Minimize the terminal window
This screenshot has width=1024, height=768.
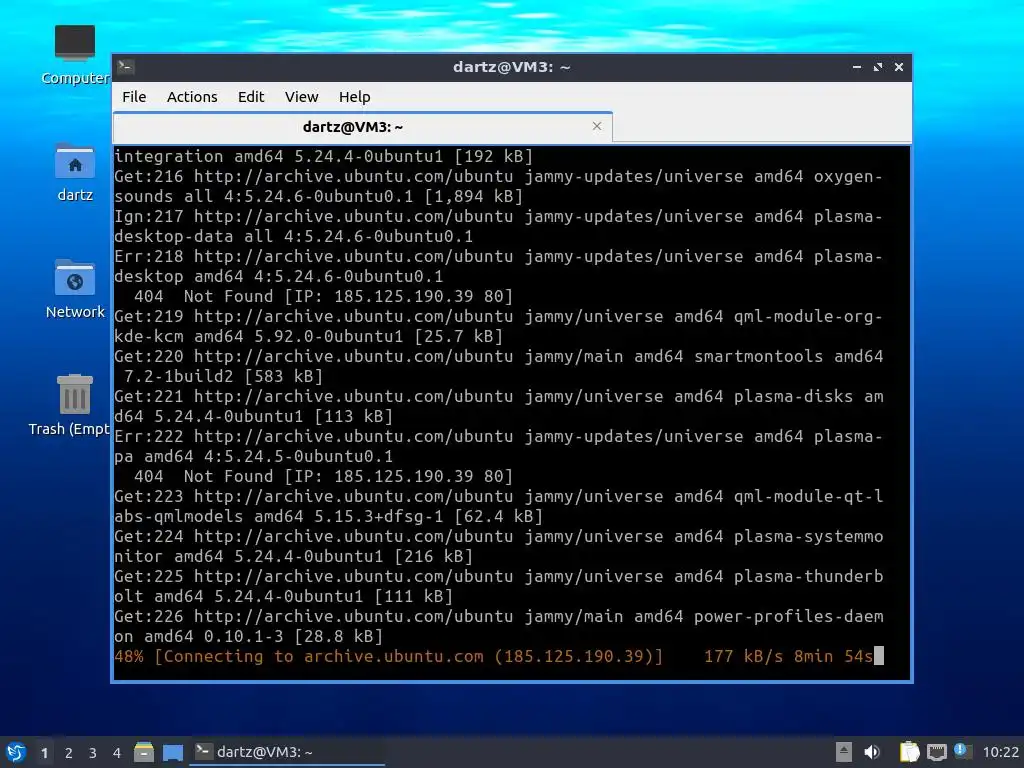click(x=857, y=67)
